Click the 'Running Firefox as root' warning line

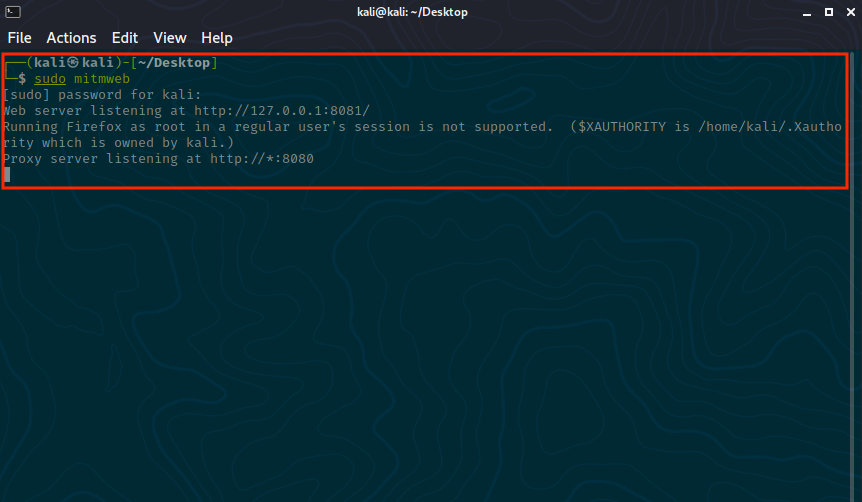pyautogui.click(x=422, y=126)
